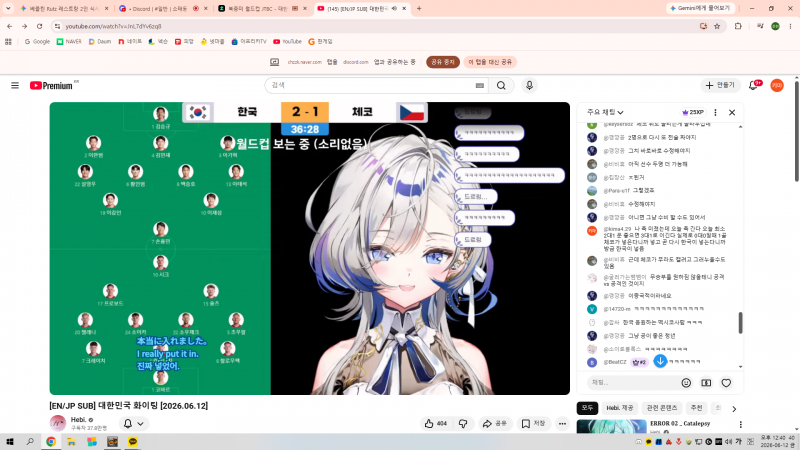Viewport: 800px width, 450px height.
Task: Open Chrome profile avatar
Action: click(x=776, y=26)
